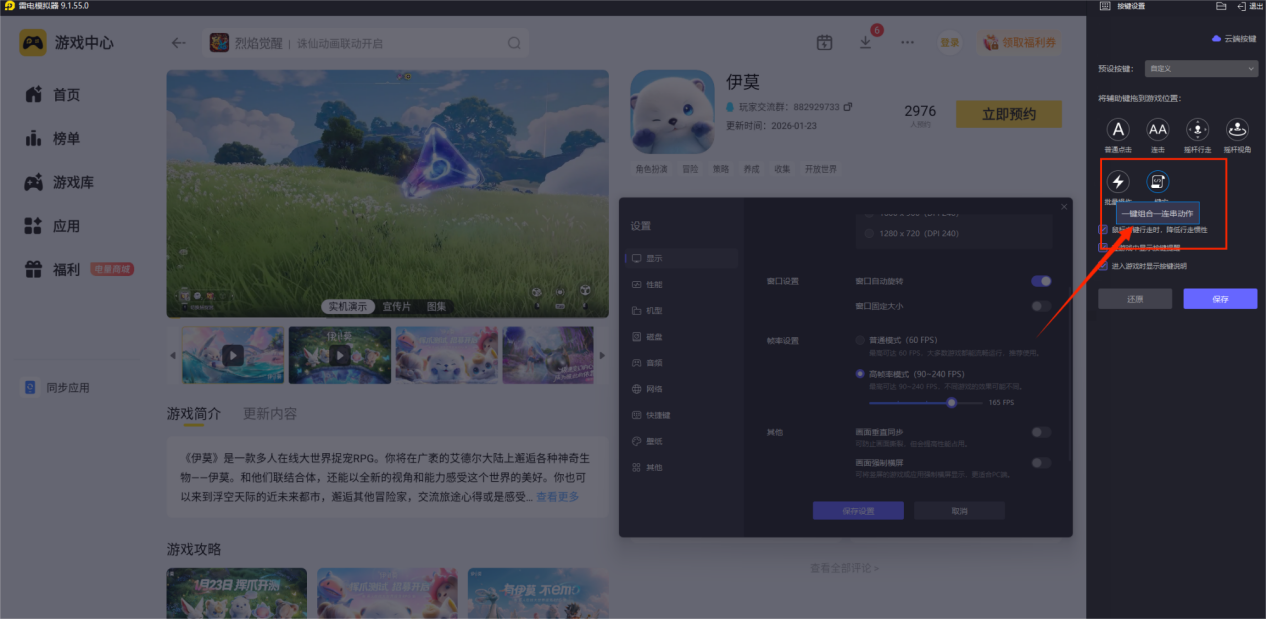Click 登录 login button

click(950, 43)
